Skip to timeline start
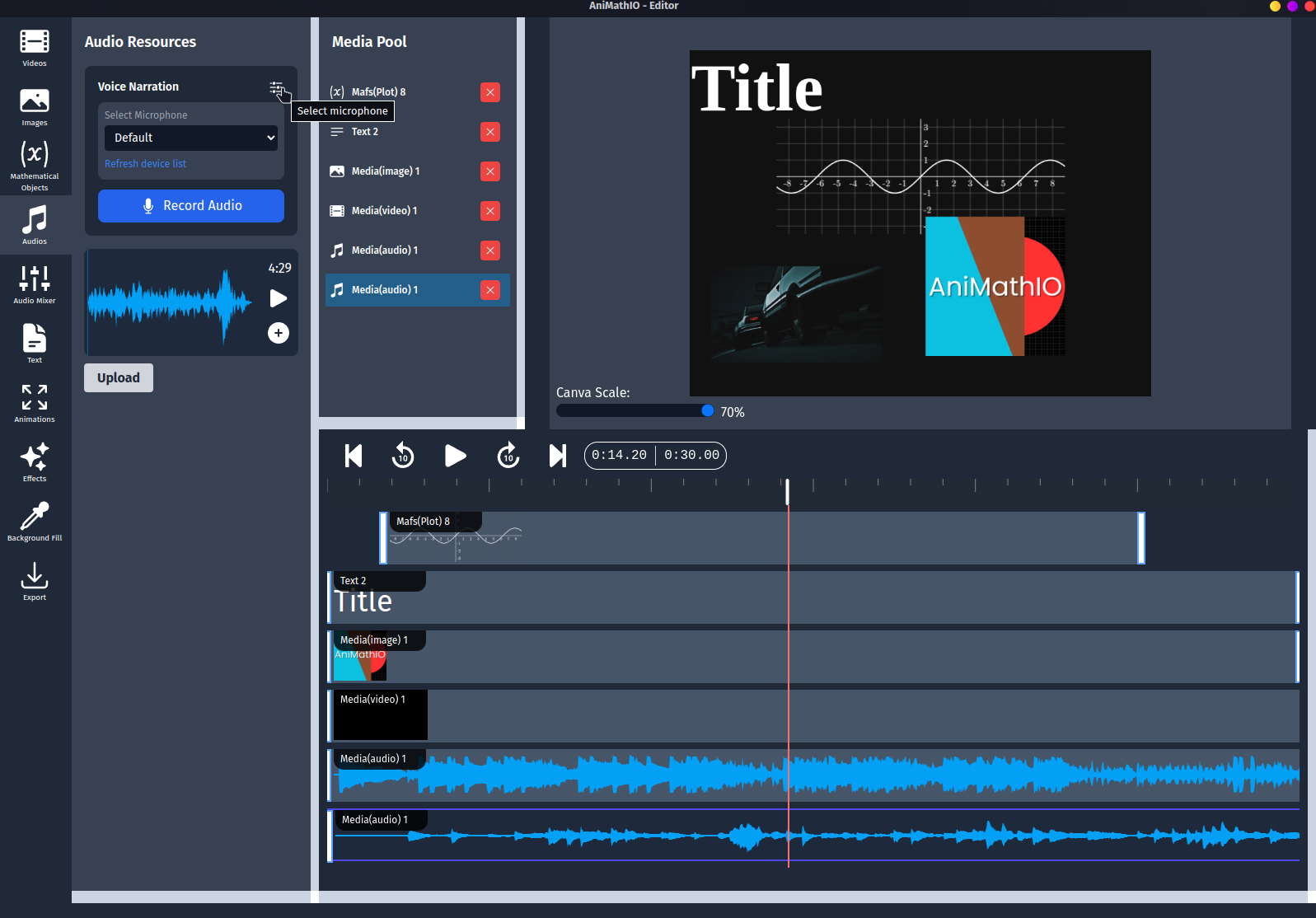The image size is (1316, 918). [x=354, y=456]
